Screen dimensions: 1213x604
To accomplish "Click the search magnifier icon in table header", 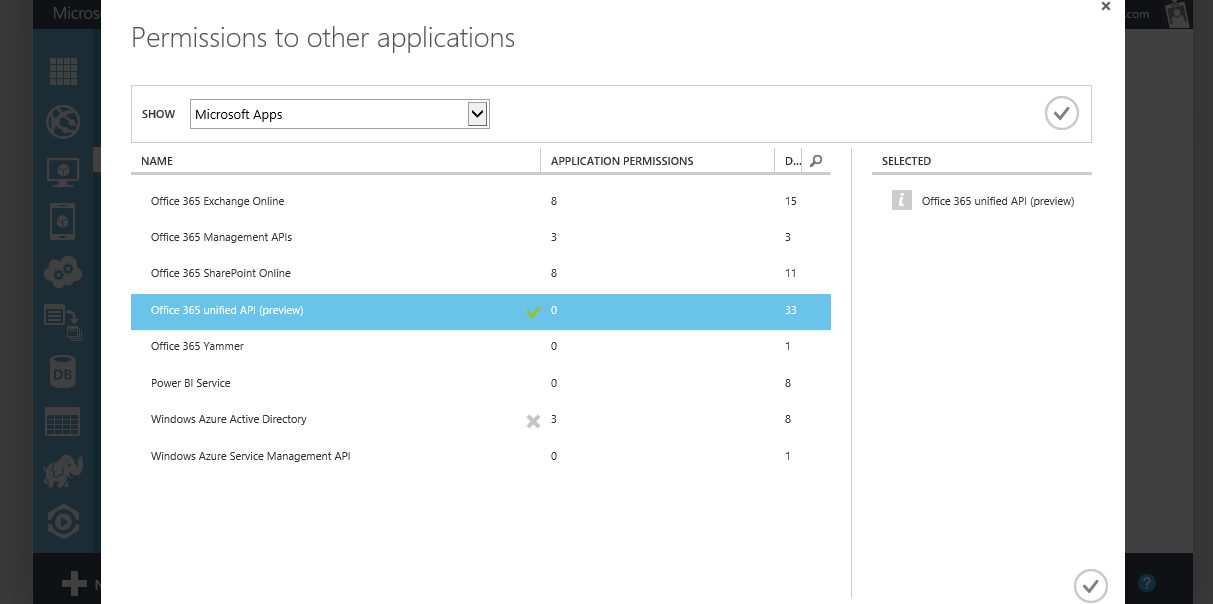I will coord(816,160).
